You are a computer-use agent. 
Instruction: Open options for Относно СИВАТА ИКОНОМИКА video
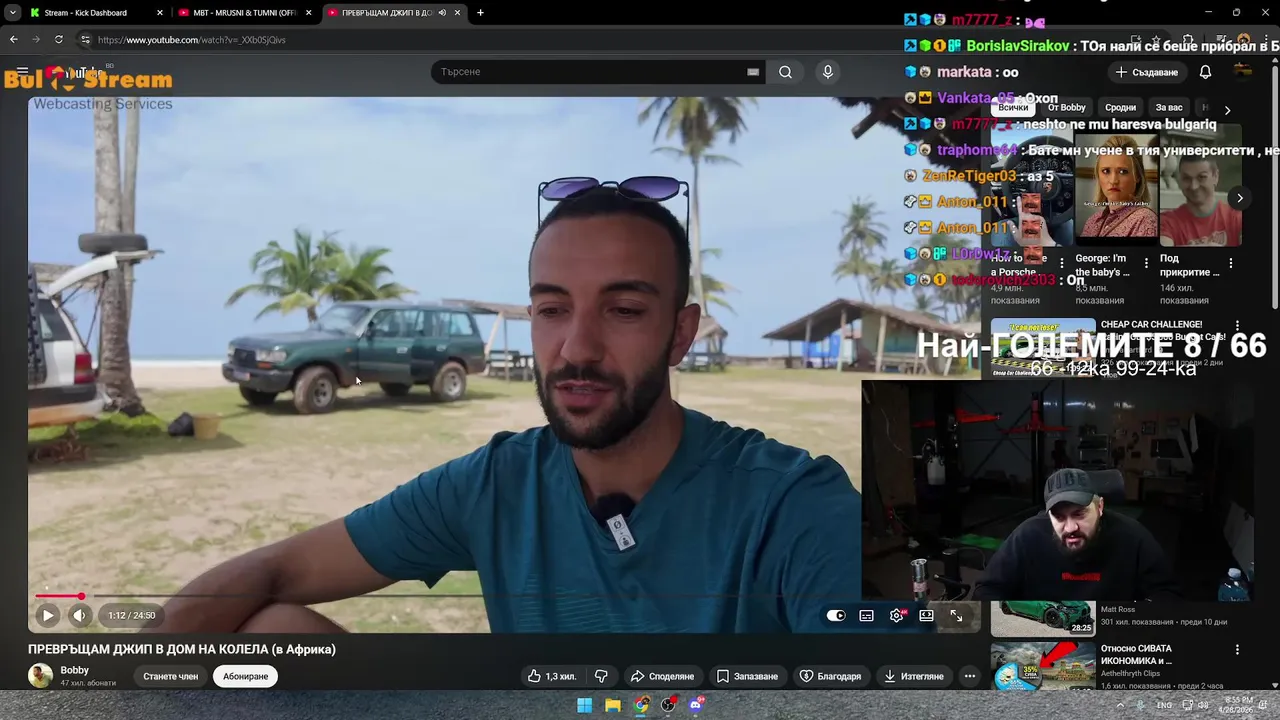click(x=1238, y=650)
